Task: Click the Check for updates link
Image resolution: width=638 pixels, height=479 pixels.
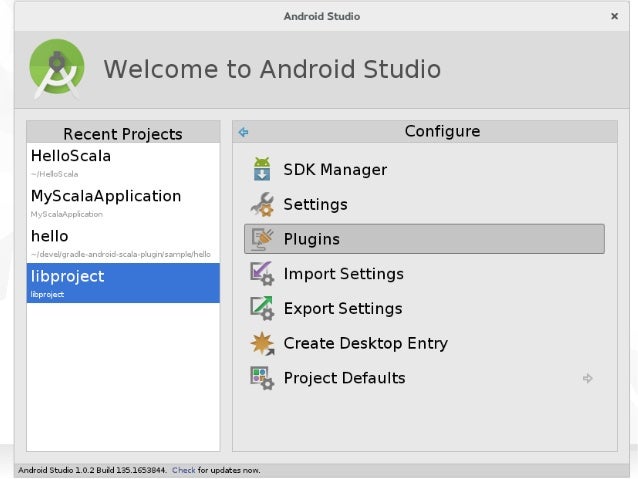Action: point(184,470)
